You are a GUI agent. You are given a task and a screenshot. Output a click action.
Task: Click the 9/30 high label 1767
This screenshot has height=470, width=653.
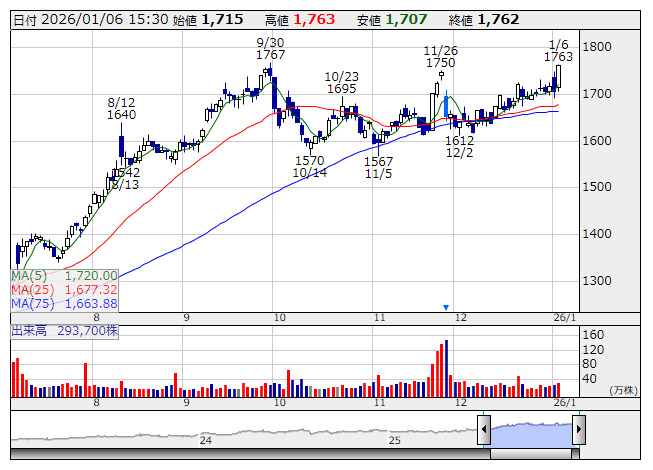[264, 55]
